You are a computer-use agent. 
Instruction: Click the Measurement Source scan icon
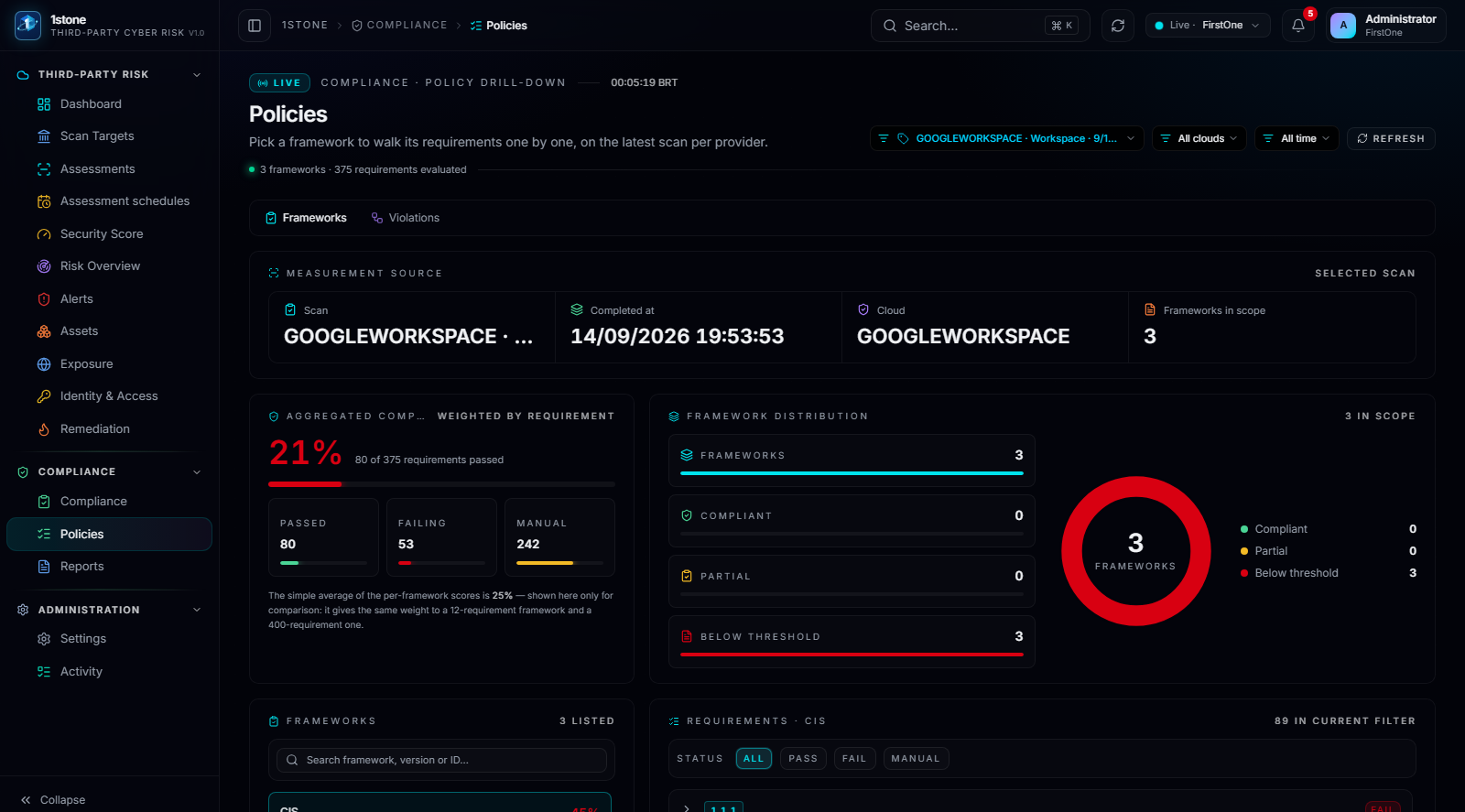[x=274, y=274]
